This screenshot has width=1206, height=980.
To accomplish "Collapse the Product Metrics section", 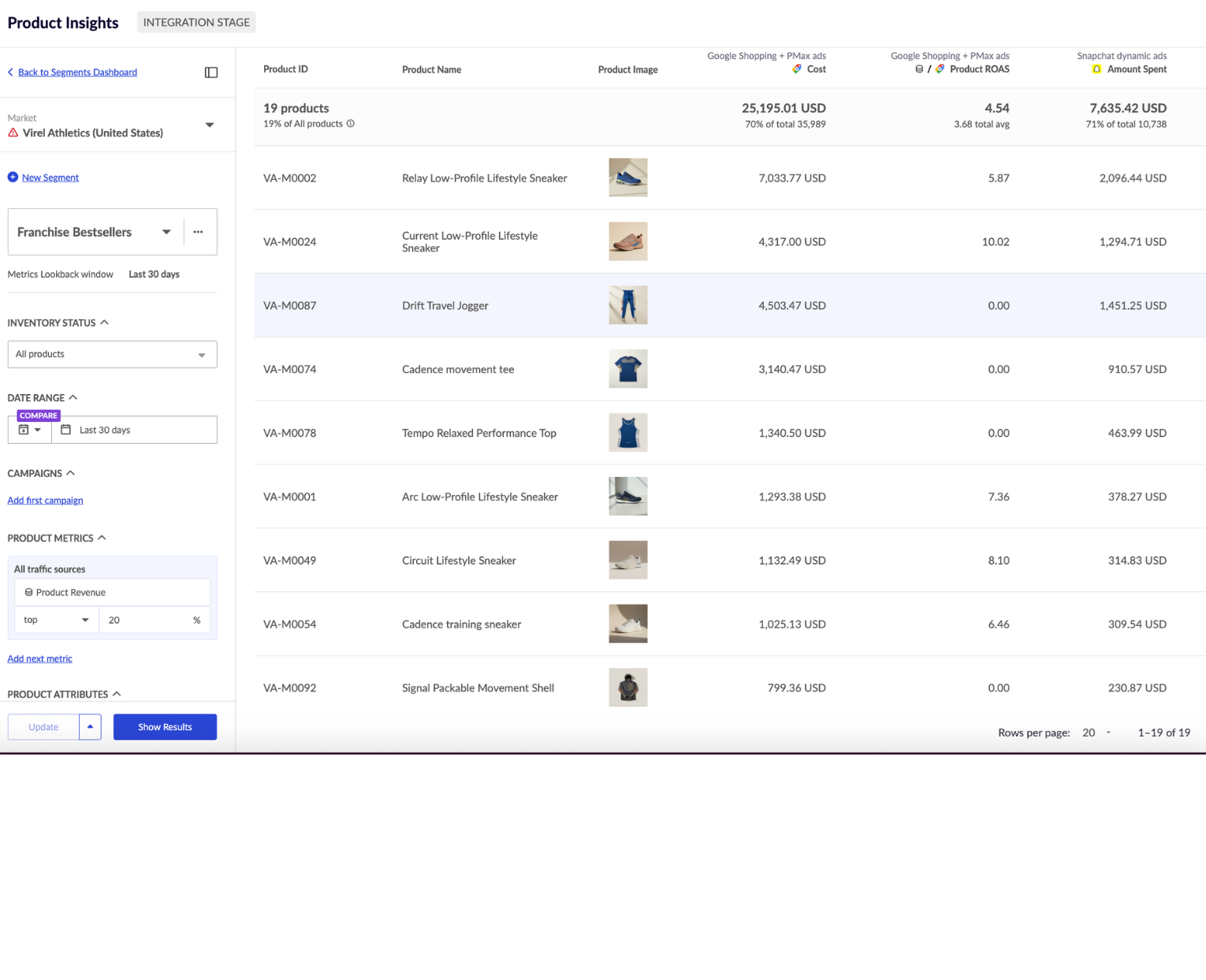I will pyautogui.click(x=102, y=538).
